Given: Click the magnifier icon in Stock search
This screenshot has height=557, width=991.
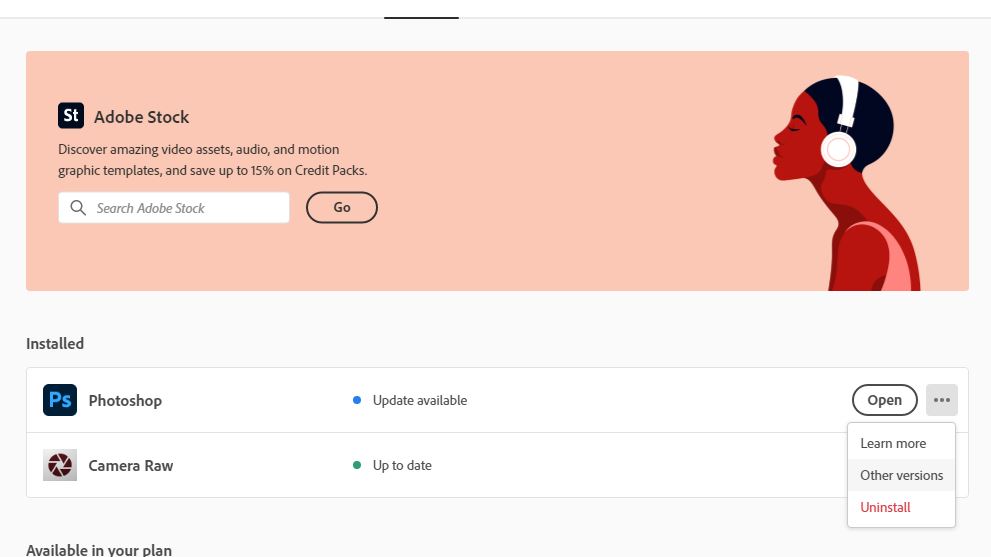Looking at the screenshot, I should [x=78, y=208].
